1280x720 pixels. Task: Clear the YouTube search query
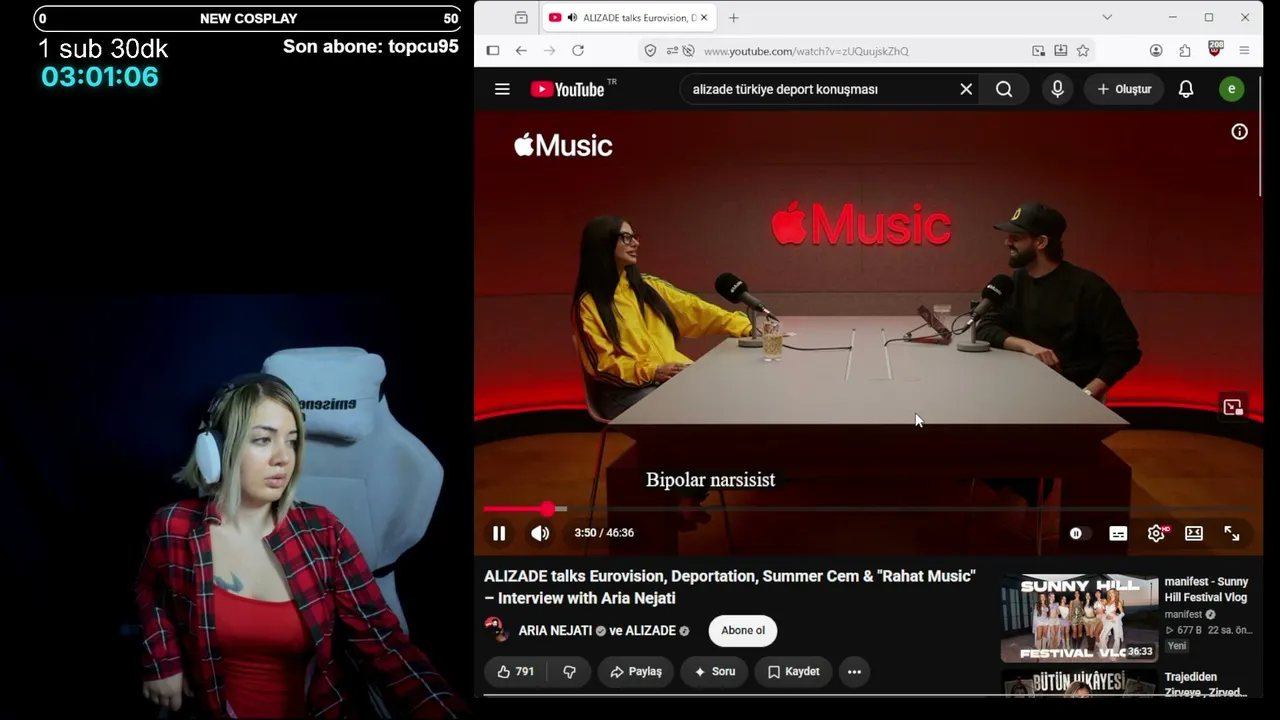point(966,89)
